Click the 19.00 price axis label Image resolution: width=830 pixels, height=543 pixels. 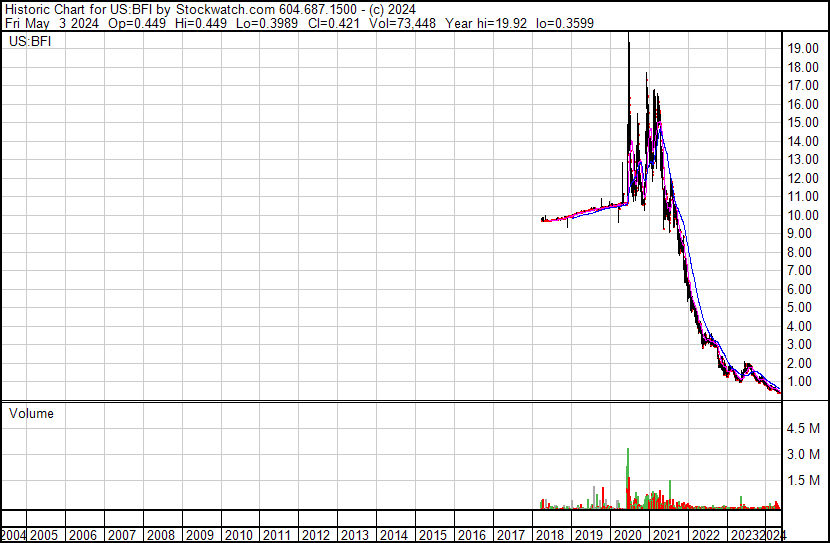click(803, 48)
